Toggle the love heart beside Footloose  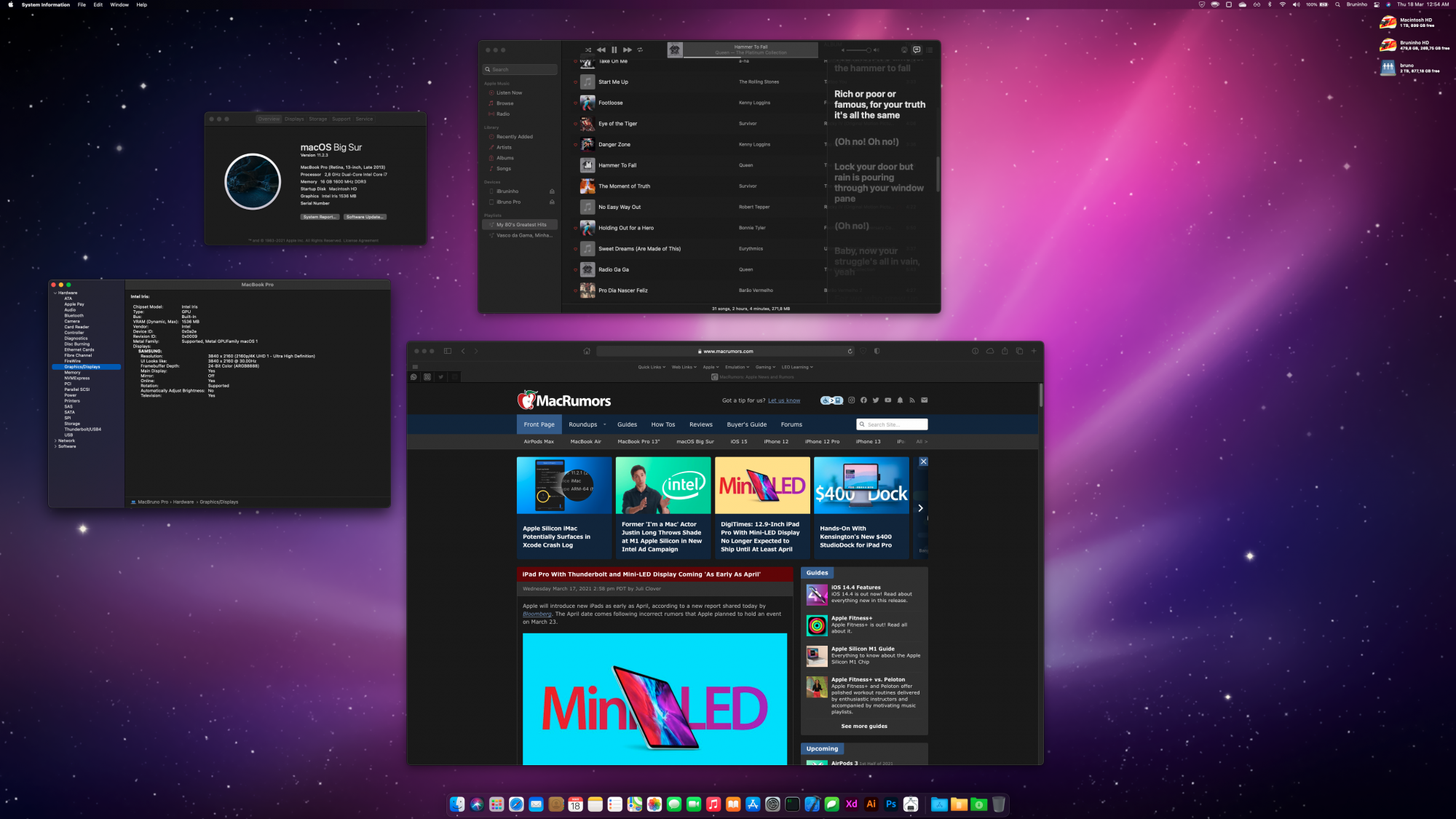pyautogui.click(x=575, y=103)
